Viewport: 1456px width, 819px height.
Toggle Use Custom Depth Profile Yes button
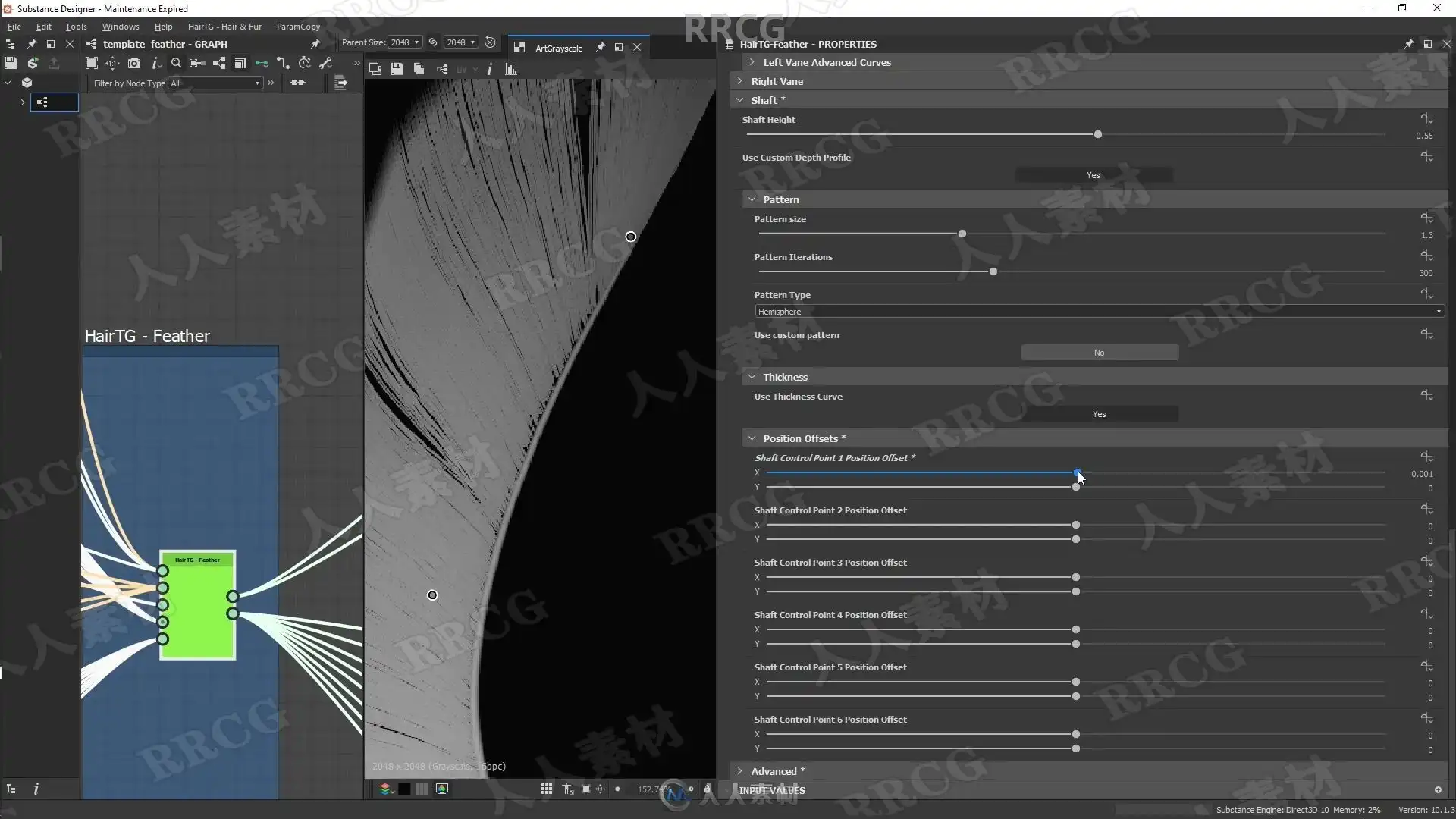pos(1093,175)
